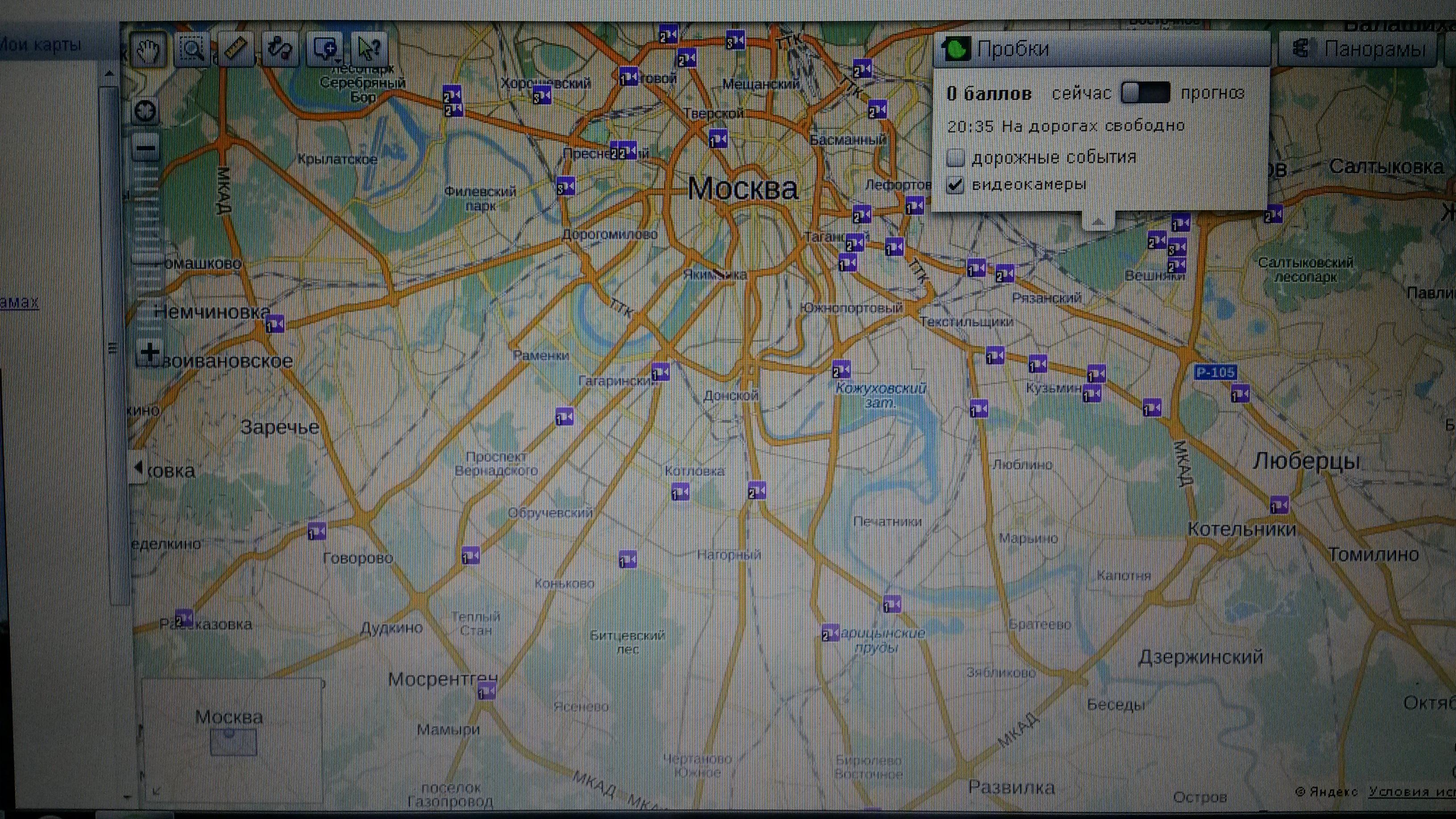Select the hand pan tool

tap(148, 50)
